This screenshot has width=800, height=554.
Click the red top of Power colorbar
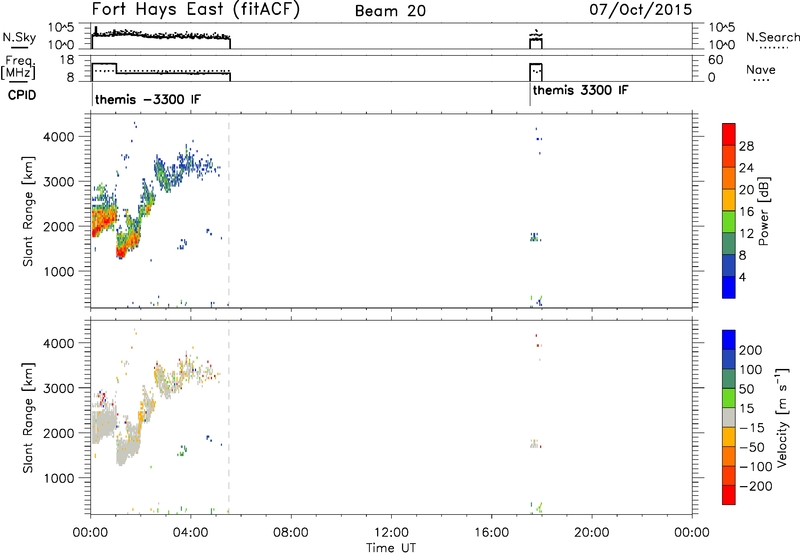[729, 134]
